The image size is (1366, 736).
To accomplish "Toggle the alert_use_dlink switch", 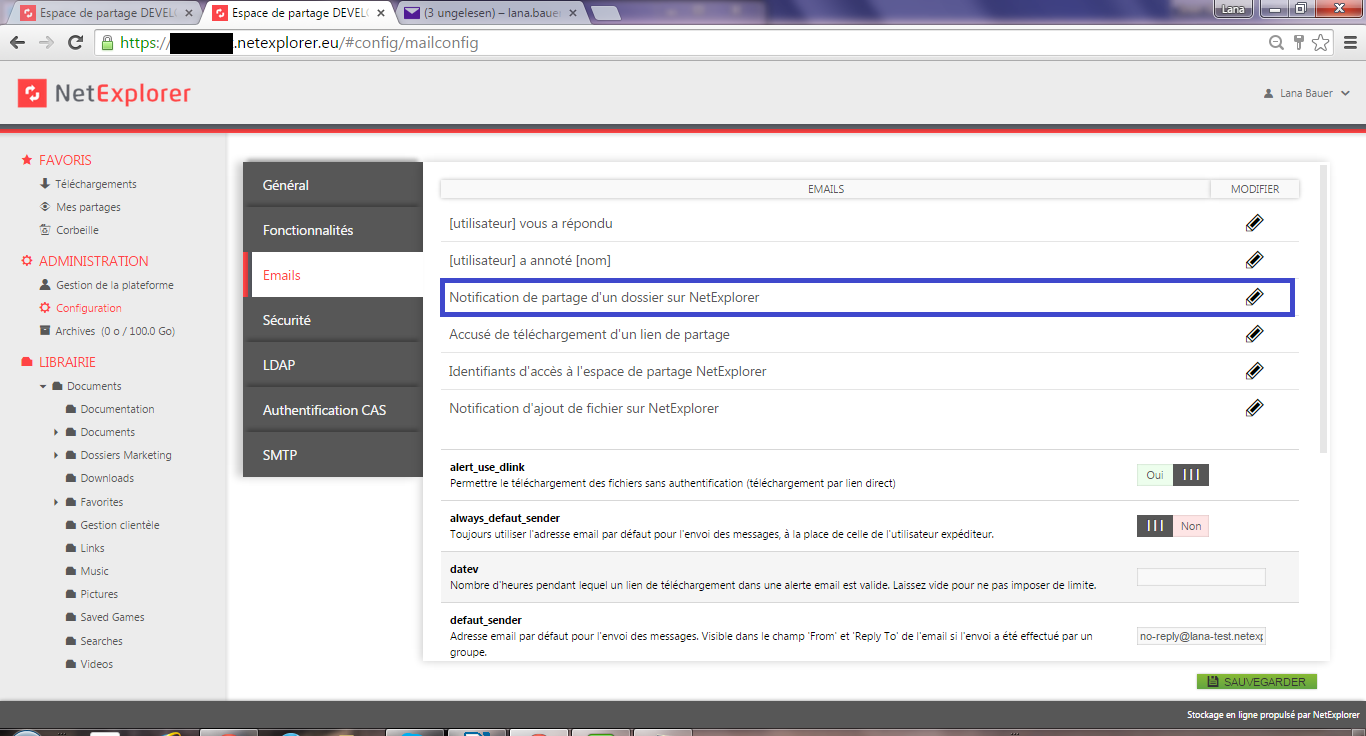I will [1173, 475].
